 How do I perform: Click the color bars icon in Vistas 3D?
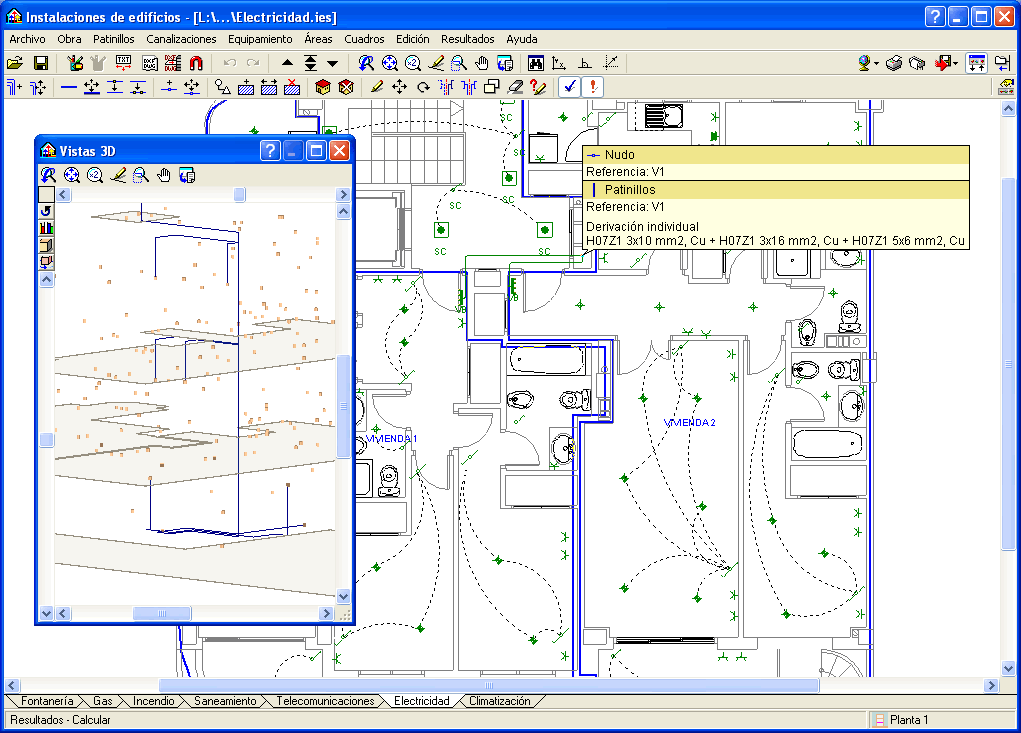coord(46,228)
